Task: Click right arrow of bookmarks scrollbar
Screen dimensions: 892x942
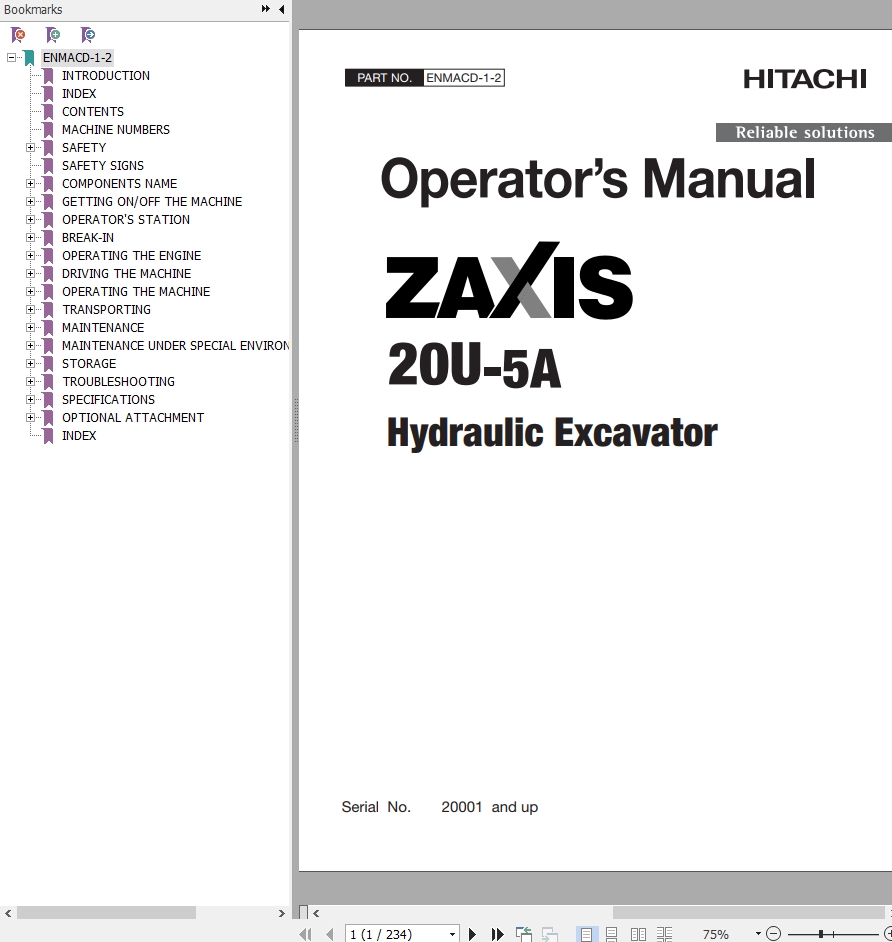Action: coord(281,913)
